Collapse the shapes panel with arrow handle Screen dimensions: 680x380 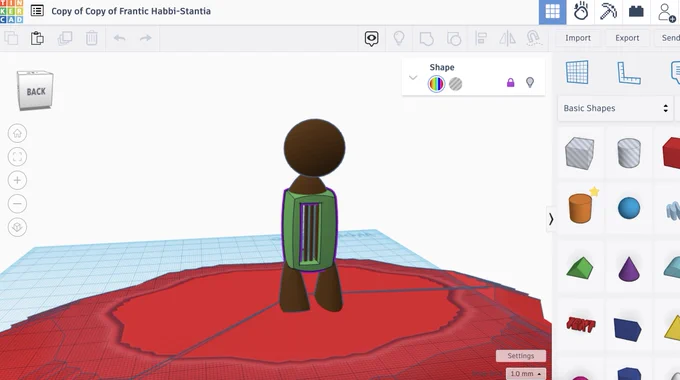551,219
